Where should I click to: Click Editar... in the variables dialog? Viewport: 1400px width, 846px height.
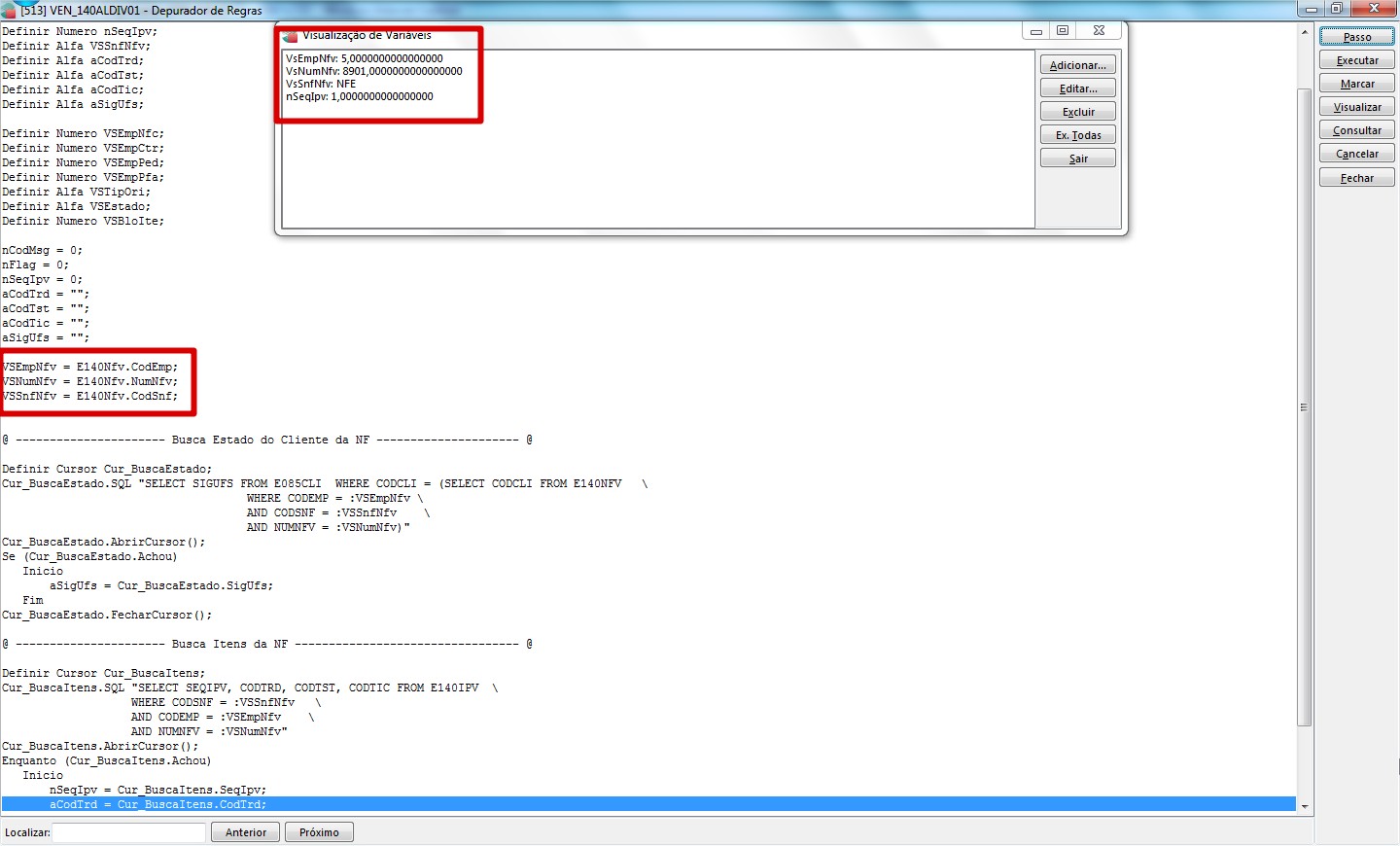click(x=1077, y=88)
